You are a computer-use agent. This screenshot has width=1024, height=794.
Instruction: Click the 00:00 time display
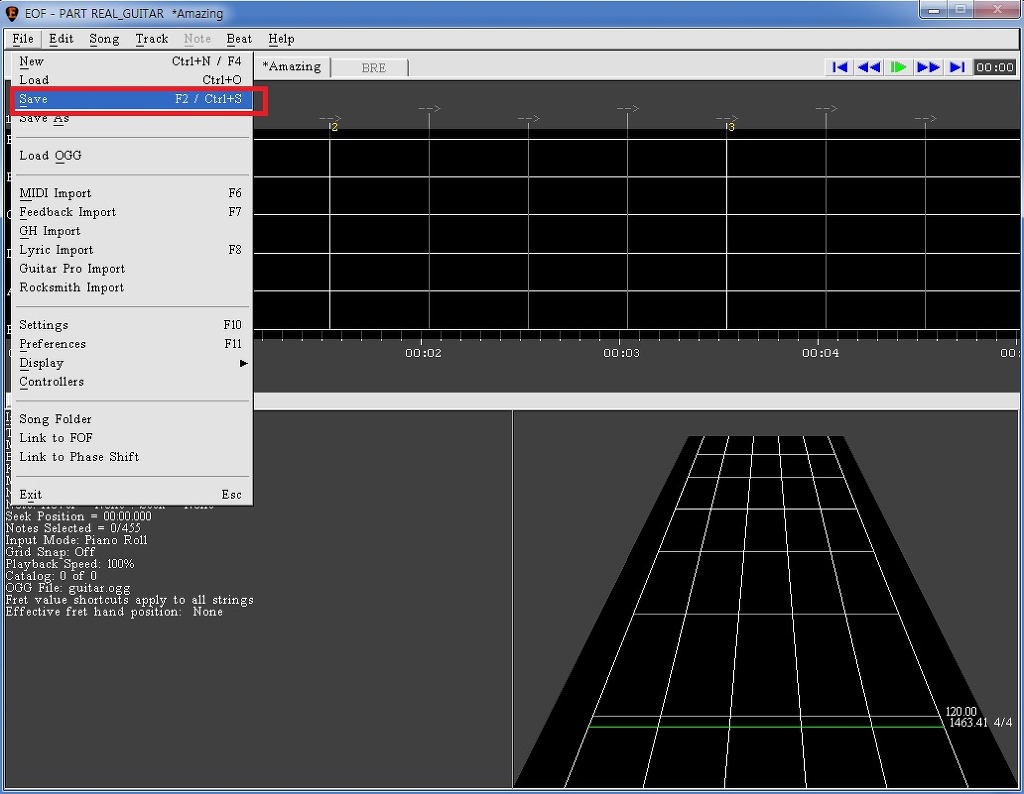[x=994, y=67]
